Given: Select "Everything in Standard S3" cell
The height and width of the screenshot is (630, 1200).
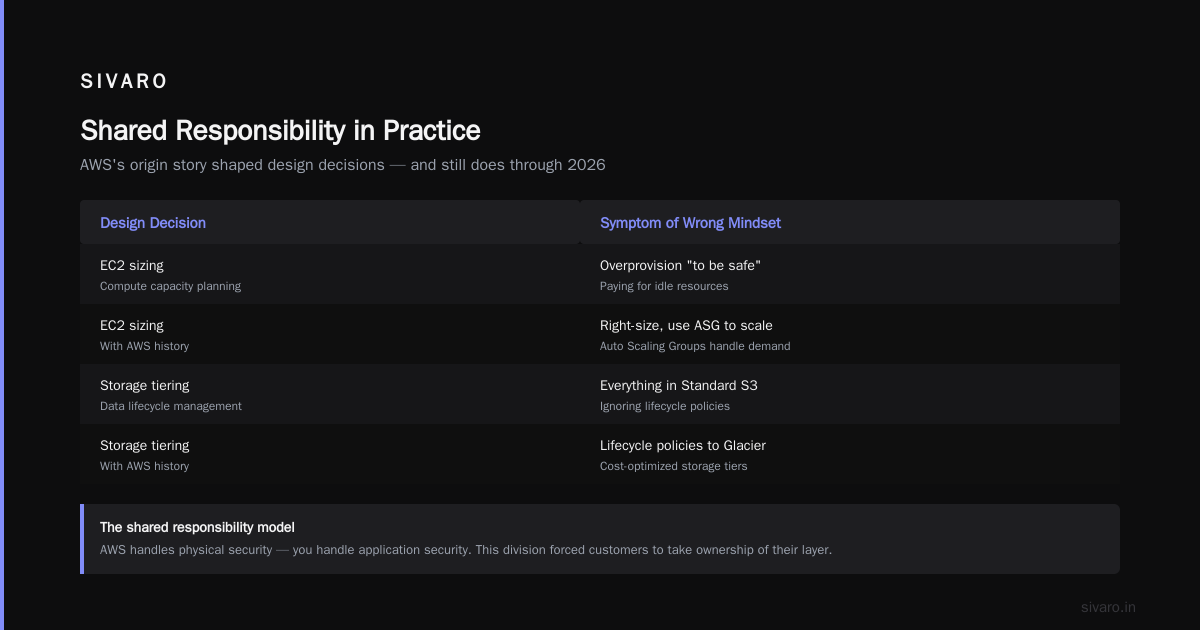Looking at the screenshot, I should (679, 386).
